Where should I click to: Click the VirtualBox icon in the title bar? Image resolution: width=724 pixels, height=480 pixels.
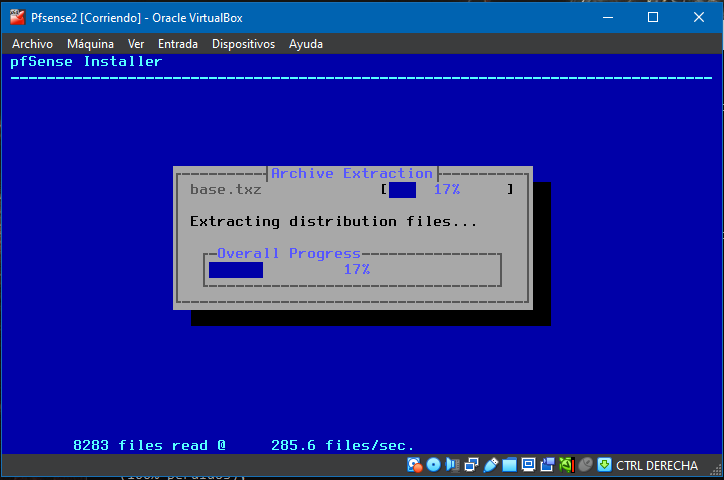pyautogui.click(x=16, y=17)
